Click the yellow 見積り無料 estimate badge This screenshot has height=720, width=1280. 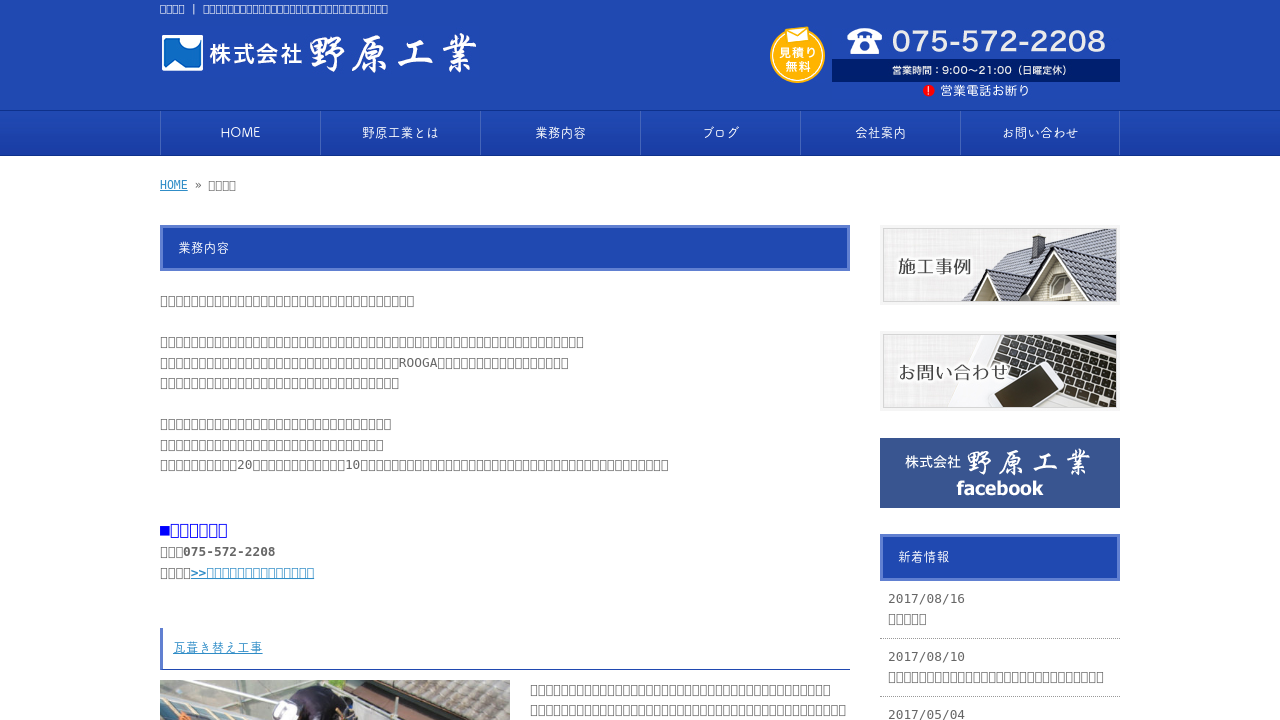[x=797, y=55]
